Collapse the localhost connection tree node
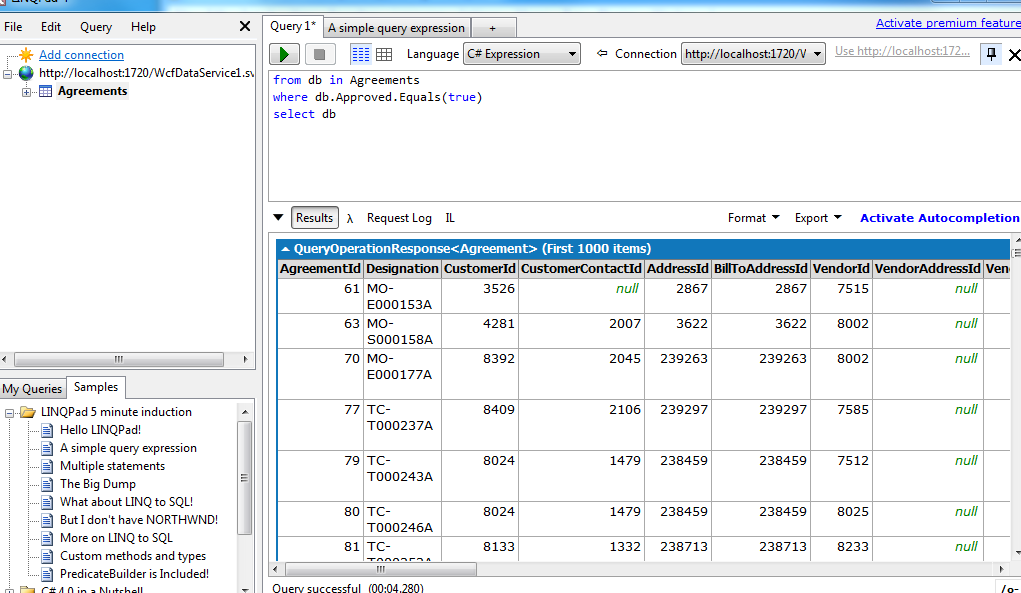Screen dimensions: 1021x593 (x=8, y=74)
